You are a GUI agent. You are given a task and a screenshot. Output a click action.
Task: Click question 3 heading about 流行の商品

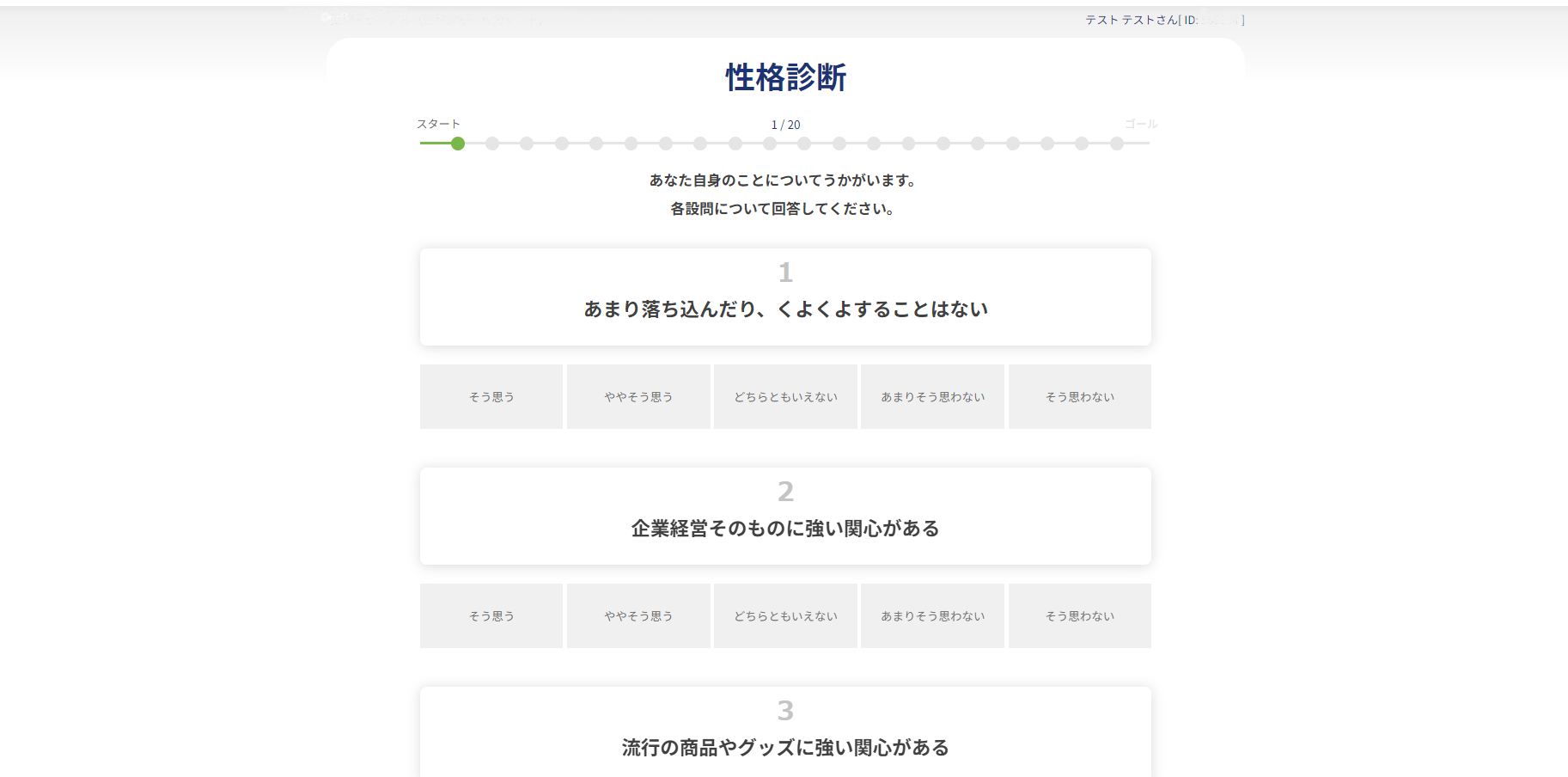pyautogui.click(x=784, y=747)
